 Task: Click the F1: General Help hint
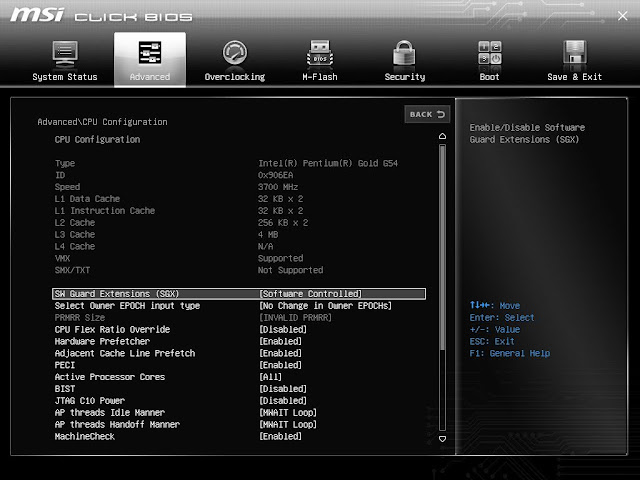[510, 353]
